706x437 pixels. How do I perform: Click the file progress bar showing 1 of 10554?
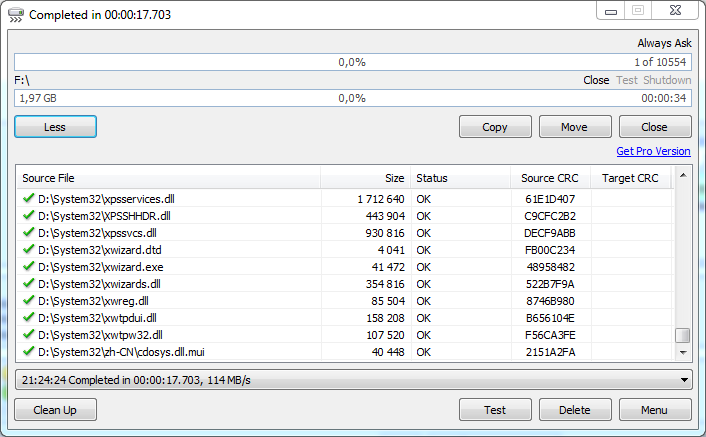coord(353,62)
